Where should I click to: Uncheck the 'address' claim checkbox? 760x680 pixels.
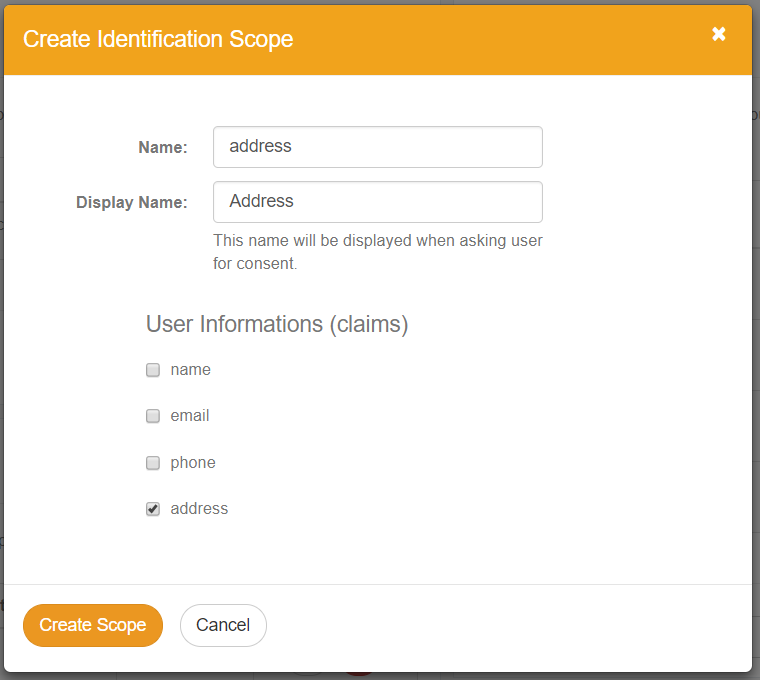coord(153,509)
